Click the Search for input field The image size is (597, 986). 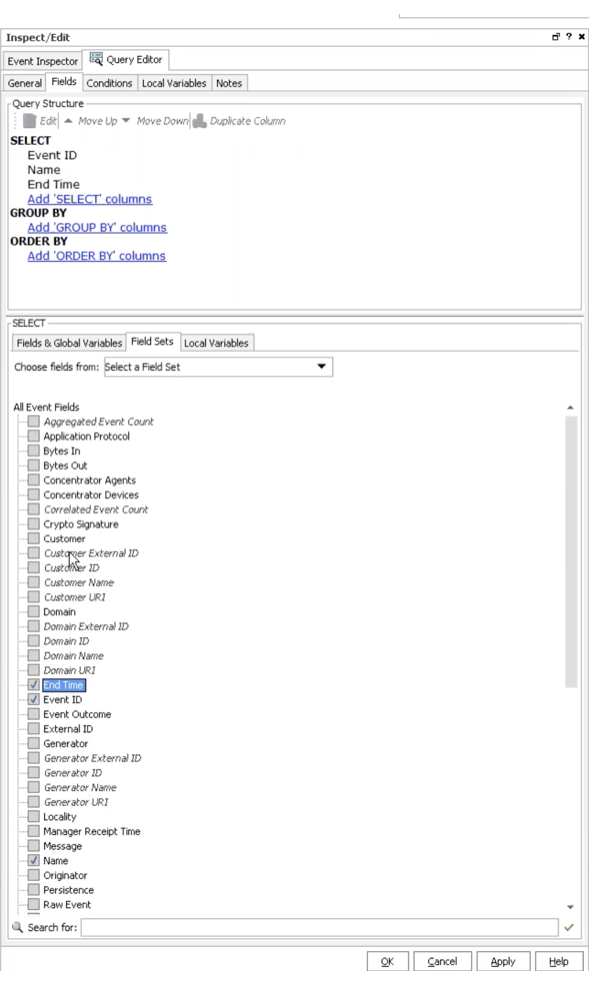pos(320,927)
